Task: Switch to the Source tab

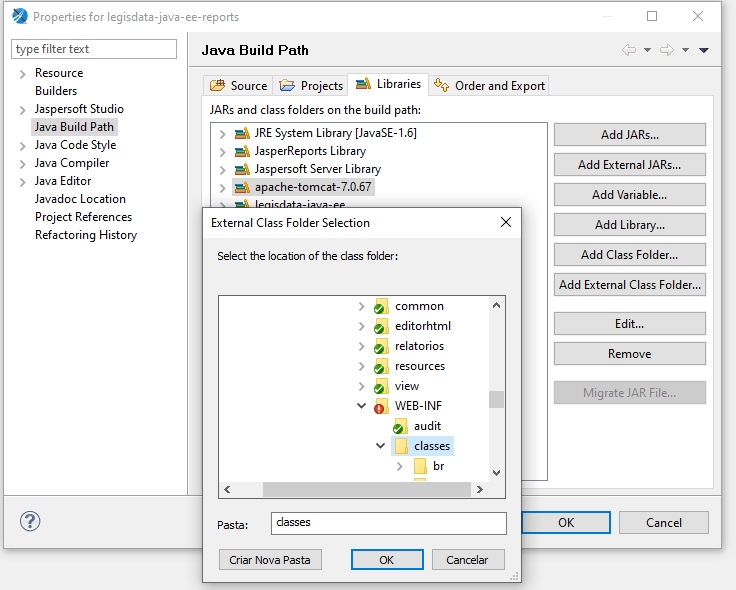Action: click(238, 86)
